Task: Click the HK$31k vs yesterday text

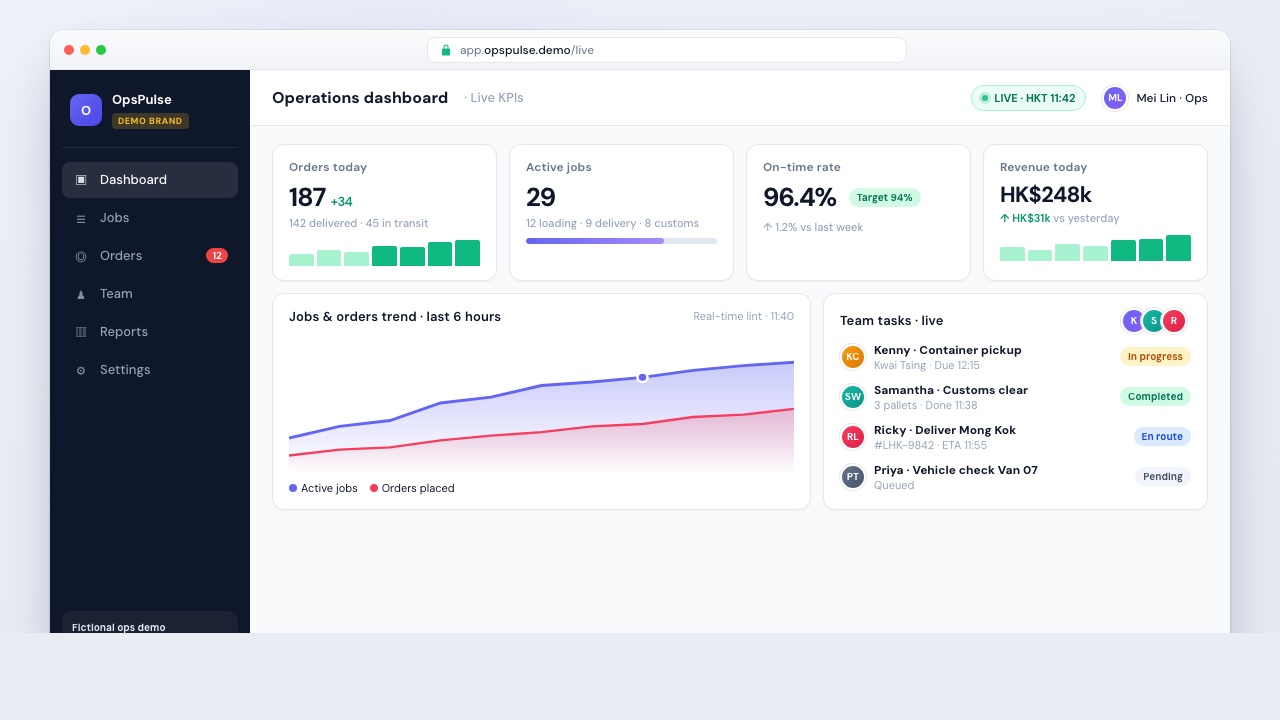Action: [x=1060, y=218]
